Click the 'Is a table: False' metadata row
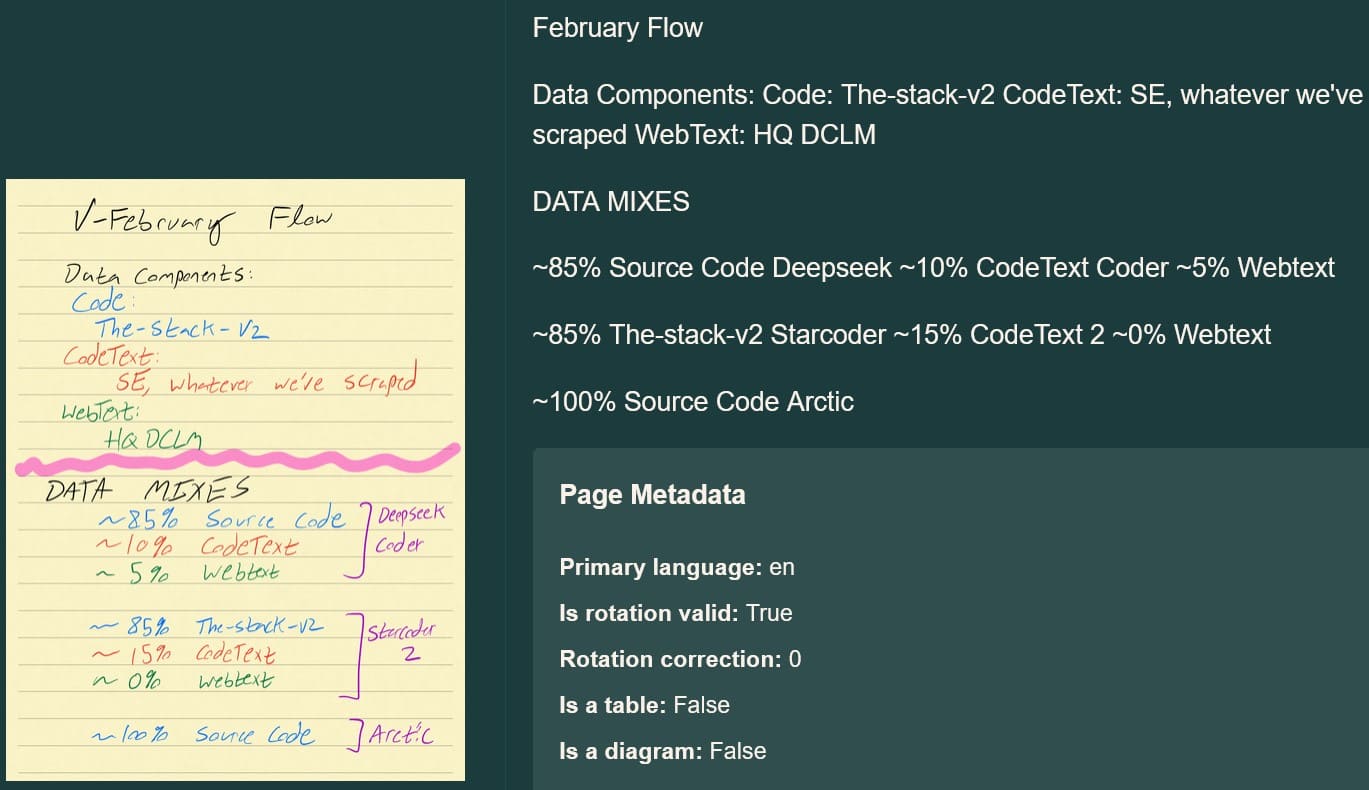The image size is (1369, 790). coord(644,705)
